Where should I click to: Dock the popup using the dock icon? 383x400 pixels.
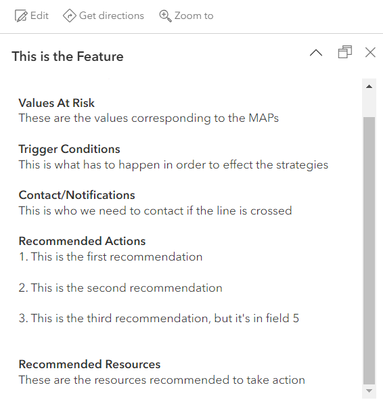(x=345, y=52)
